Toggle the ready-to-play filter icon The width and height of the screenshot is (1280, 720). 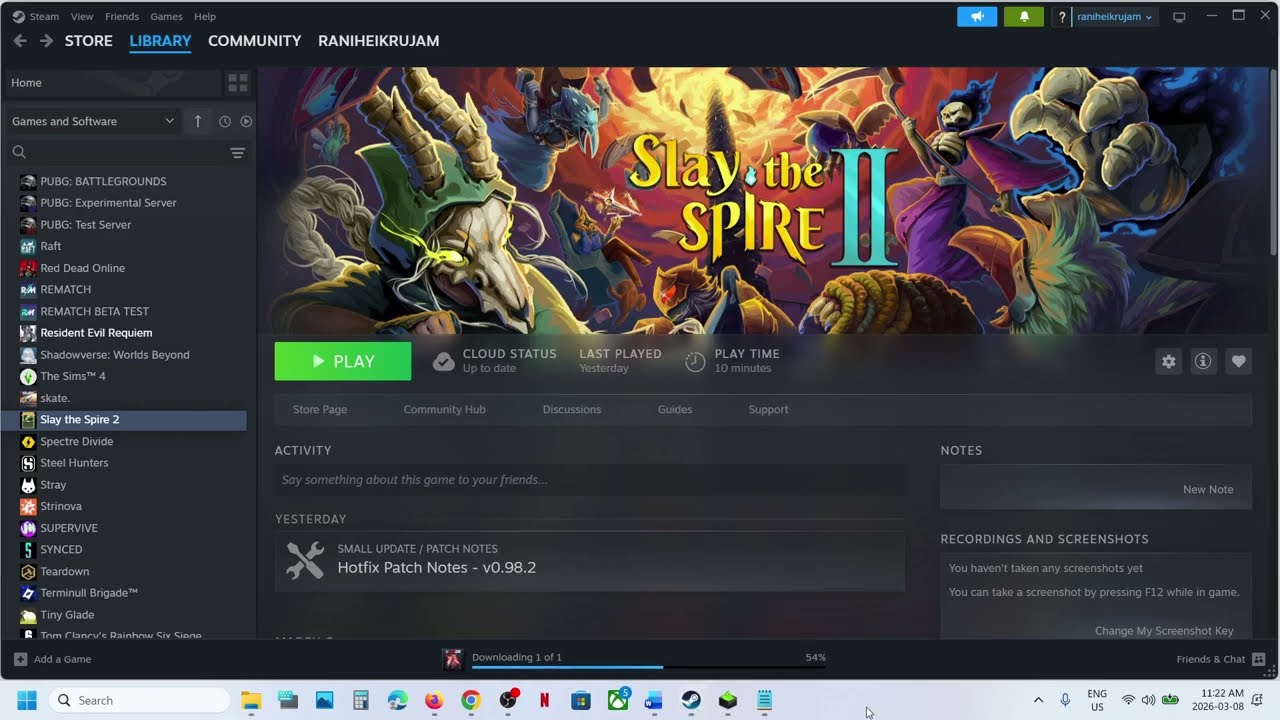(246, 121)
